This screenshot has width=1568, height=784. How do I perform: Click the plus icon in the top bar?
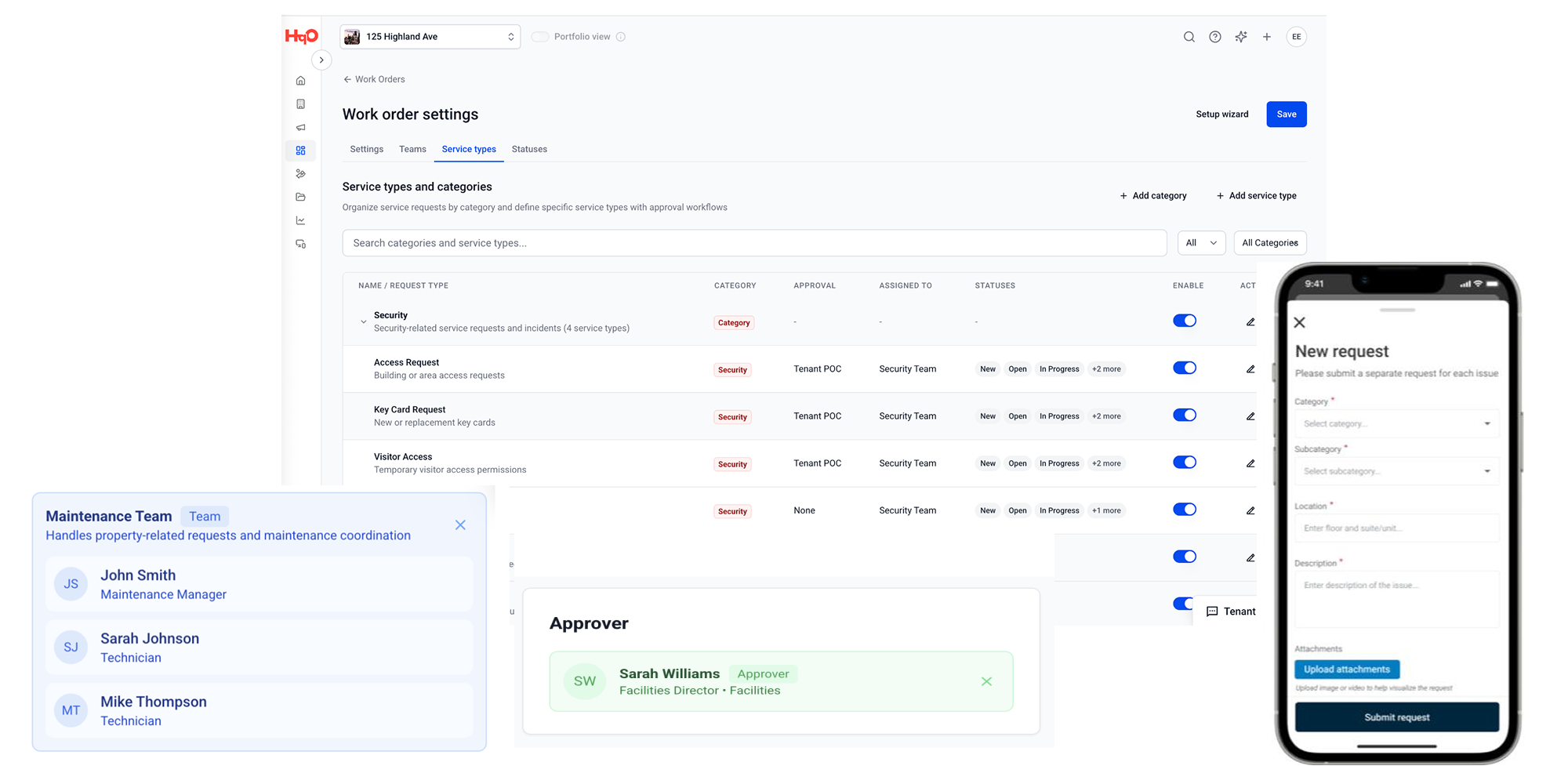1267,36
